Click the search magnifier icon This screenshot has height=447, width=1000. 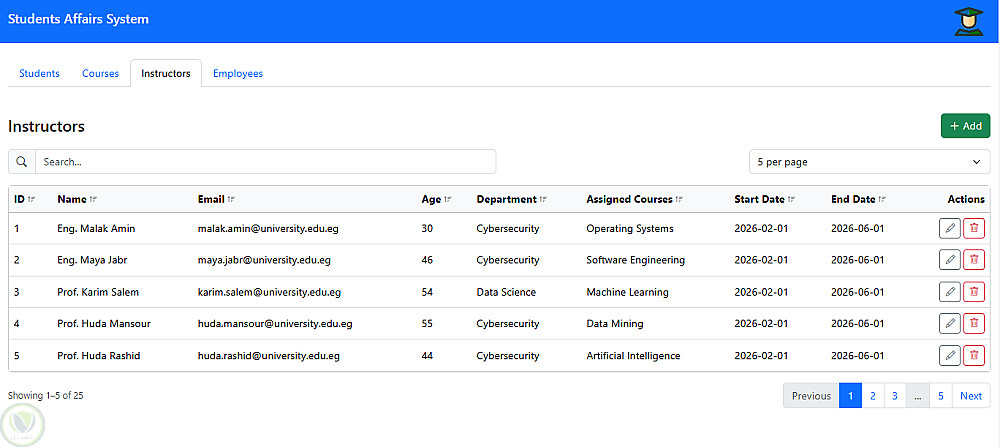click(x=22, y=161)
